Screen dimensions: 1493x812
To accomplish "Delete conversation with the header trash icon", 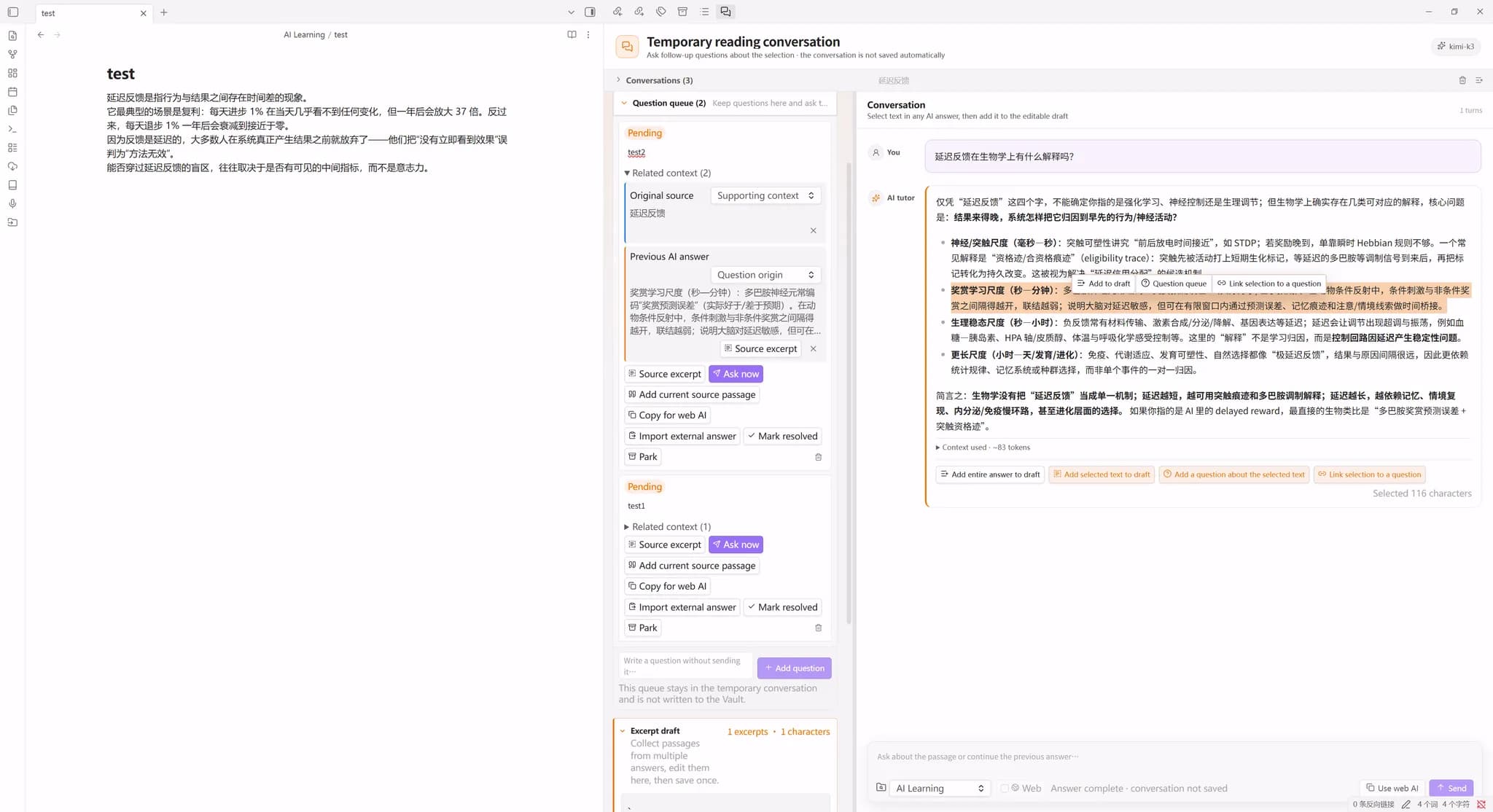I will tap(1462, 80).
